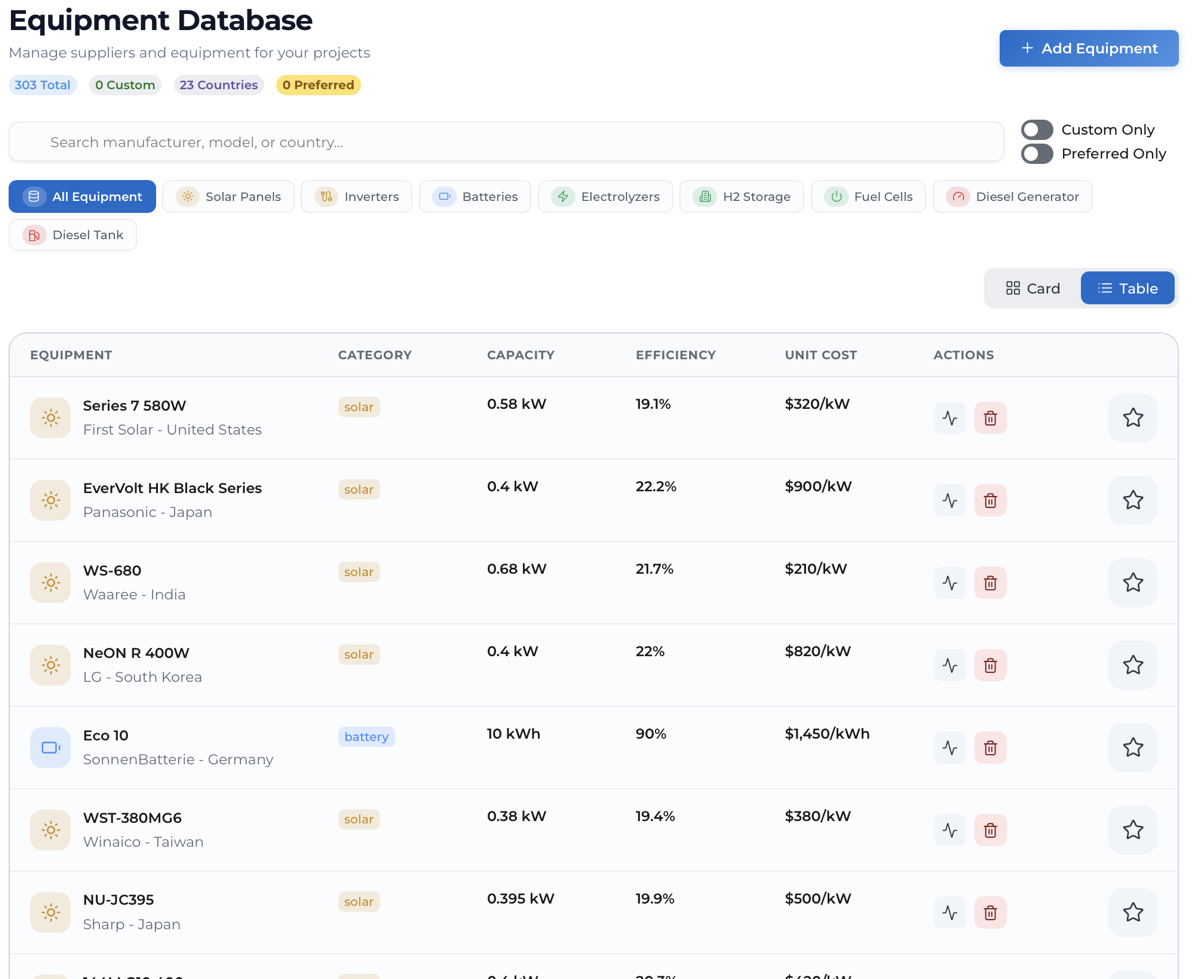Click the solar tag on Series 7 580W
Viewport: 1200px width, 979px height.
click(359, 407)
